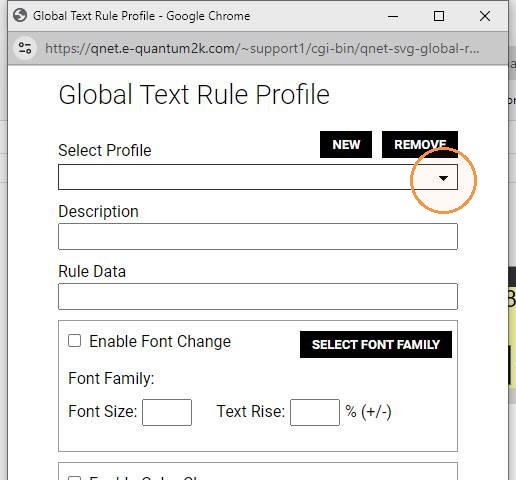The image size is (516, 480).
Task: Close the Global Text Rule Profile window
Action: (485, 16)
